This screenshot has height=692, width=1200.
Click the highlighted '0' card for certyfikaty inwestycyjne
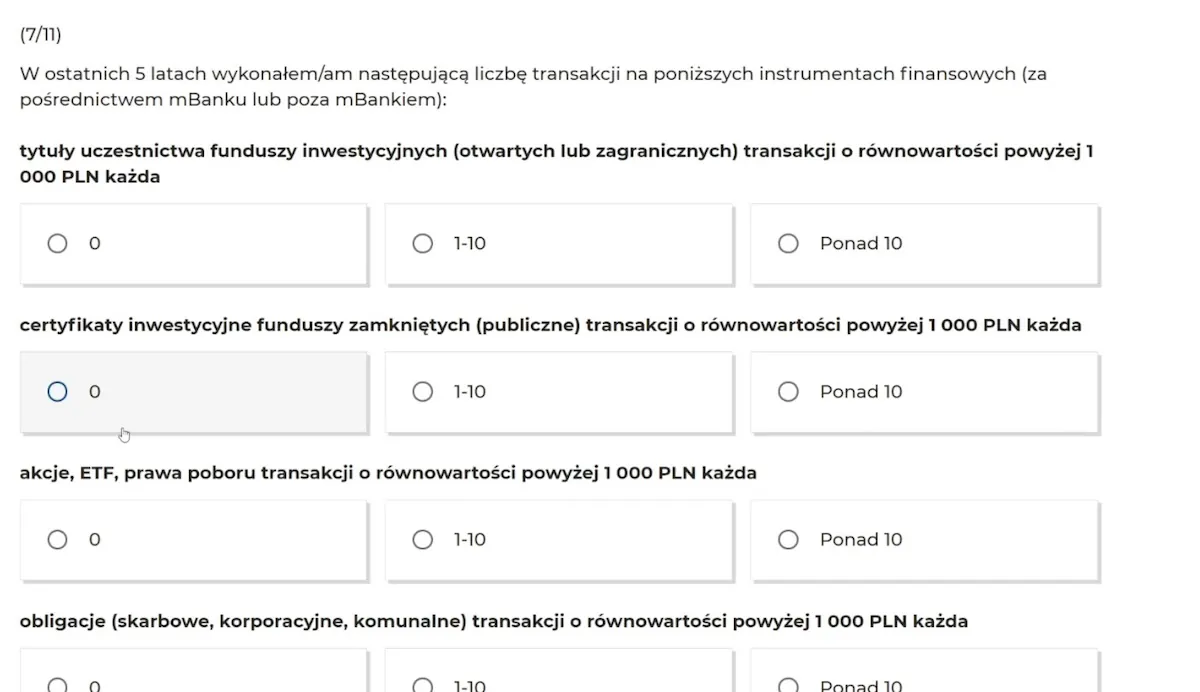[193, 391]
